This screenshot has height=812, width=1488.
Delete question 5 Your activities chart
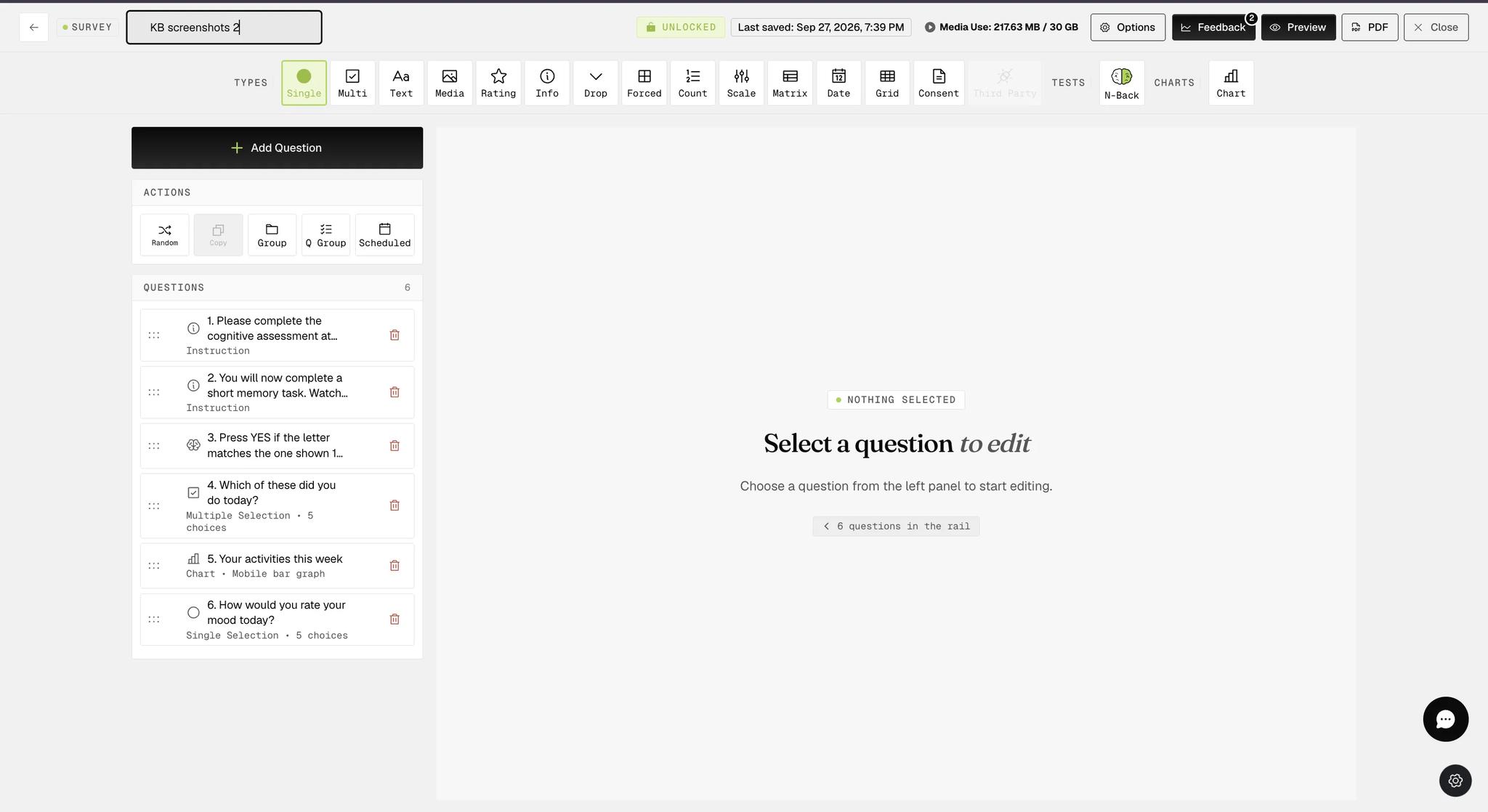click(395, 566)
